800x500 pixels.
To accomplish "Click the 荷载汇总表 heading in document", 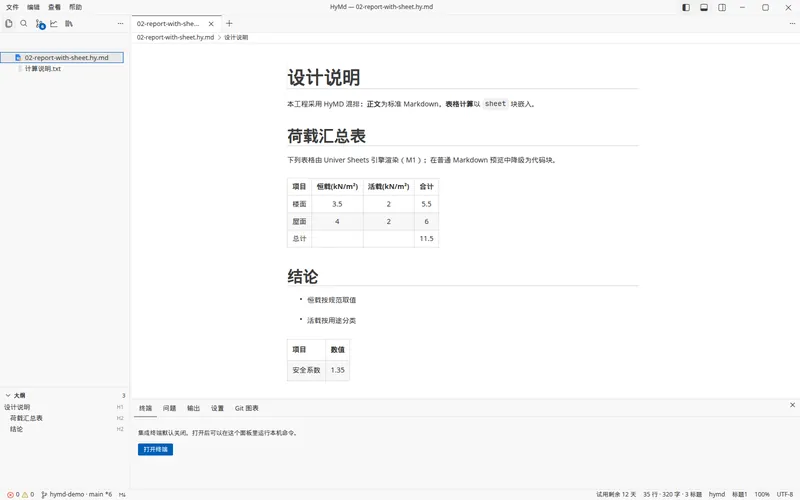I will click(x=327, y=136).
